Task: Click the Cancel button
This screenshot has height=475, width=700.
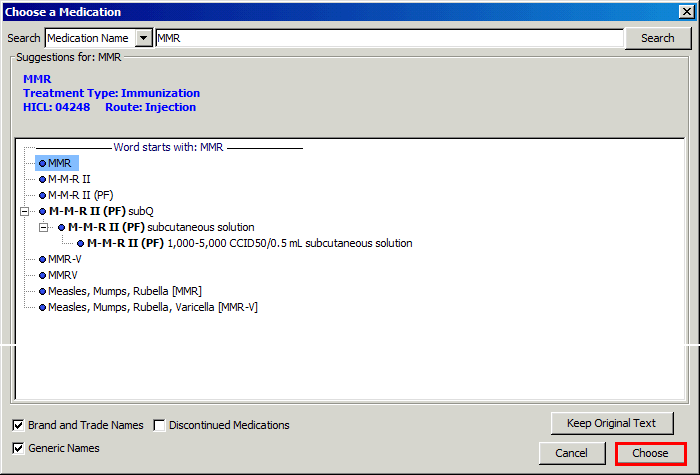Action: coord(571,453)
